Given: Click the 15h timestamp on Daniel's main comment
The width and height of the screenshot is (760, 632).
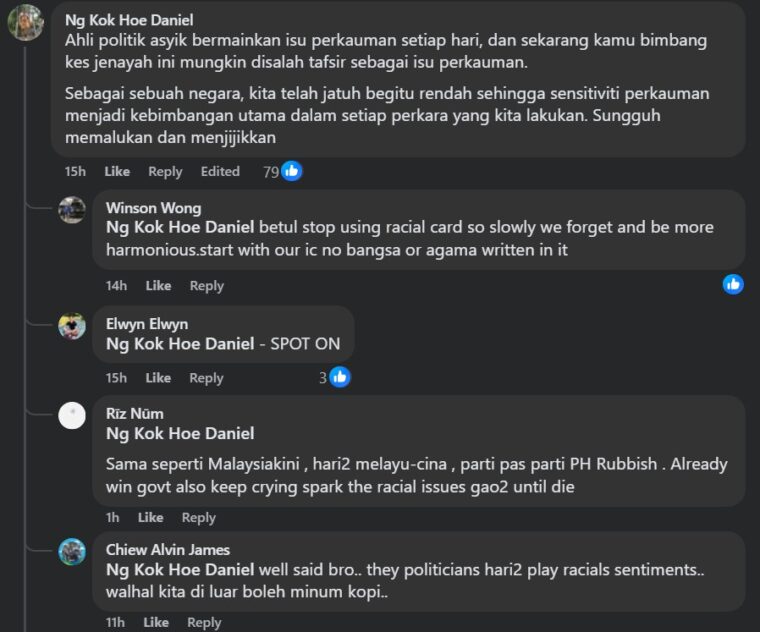Looking at the screenshot, I should 75,172.
